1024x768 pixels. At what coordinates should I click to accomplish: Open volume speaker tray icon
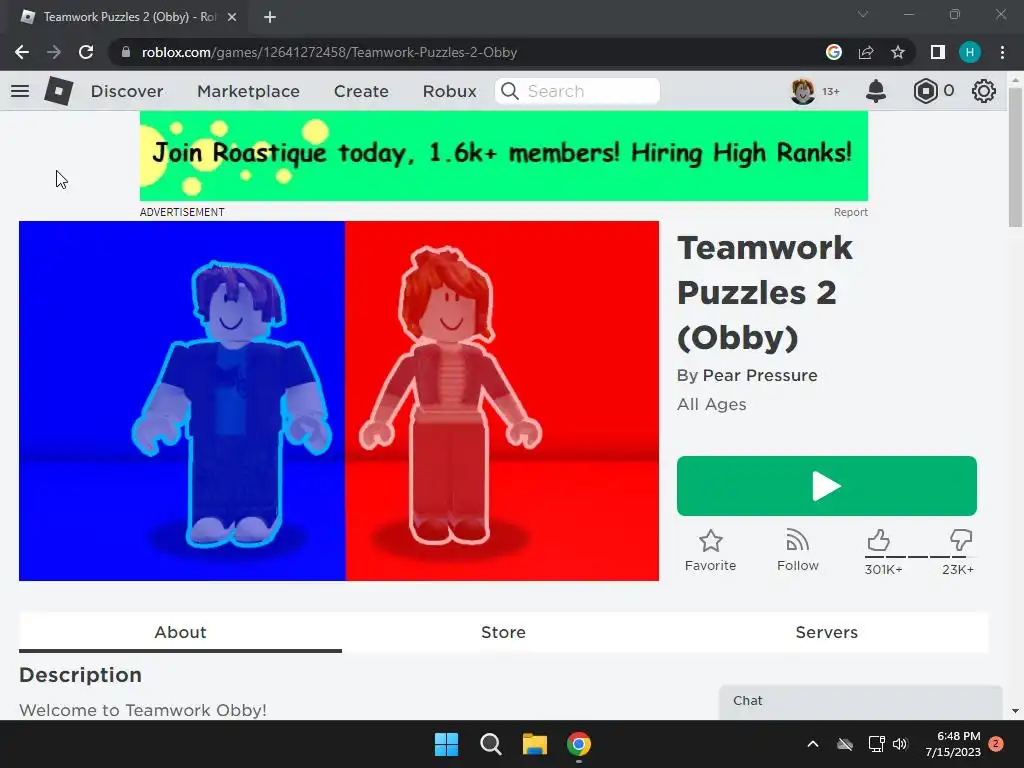900,744
